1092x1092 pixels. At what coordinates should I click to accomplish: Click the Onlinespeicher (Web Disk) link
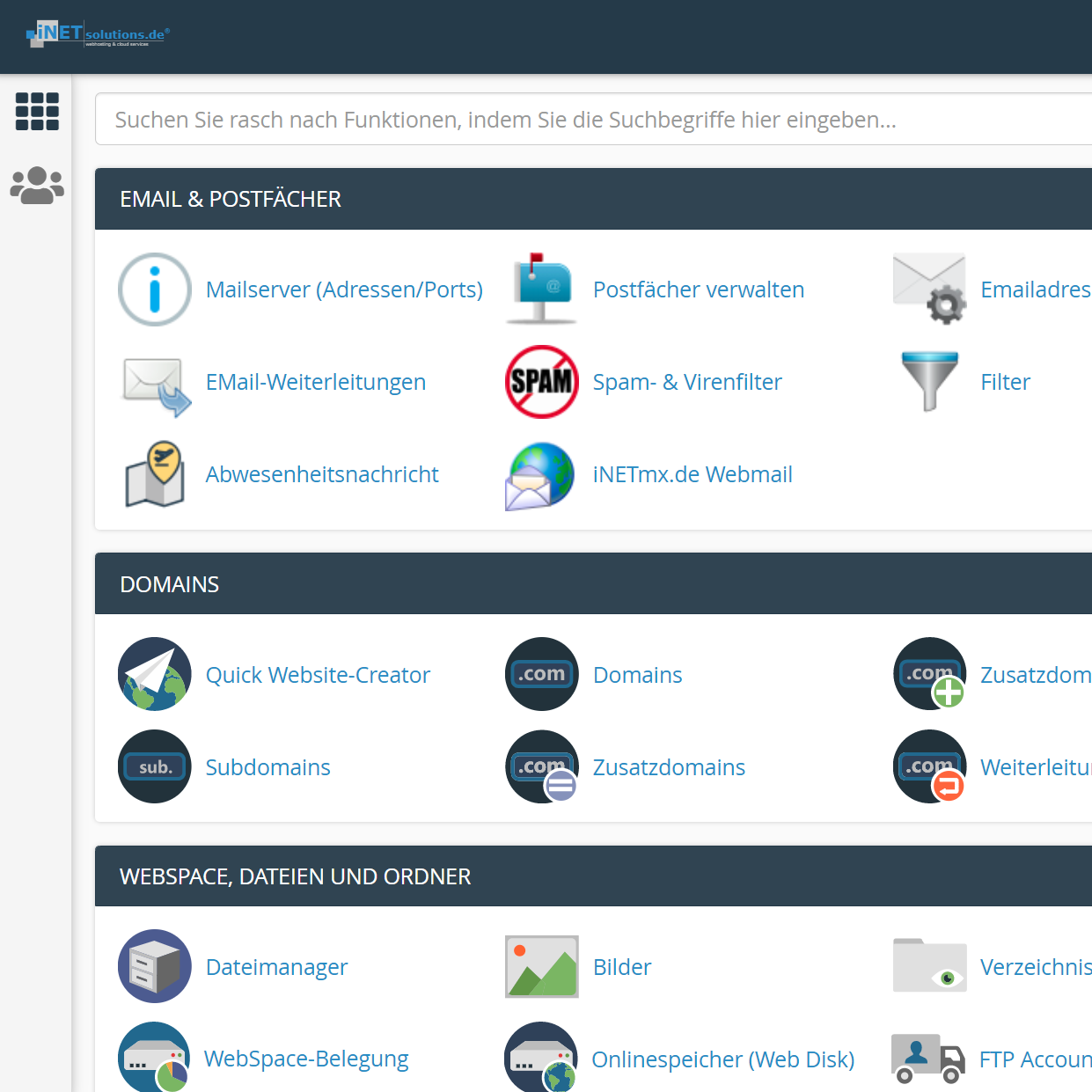[722, 1059]
